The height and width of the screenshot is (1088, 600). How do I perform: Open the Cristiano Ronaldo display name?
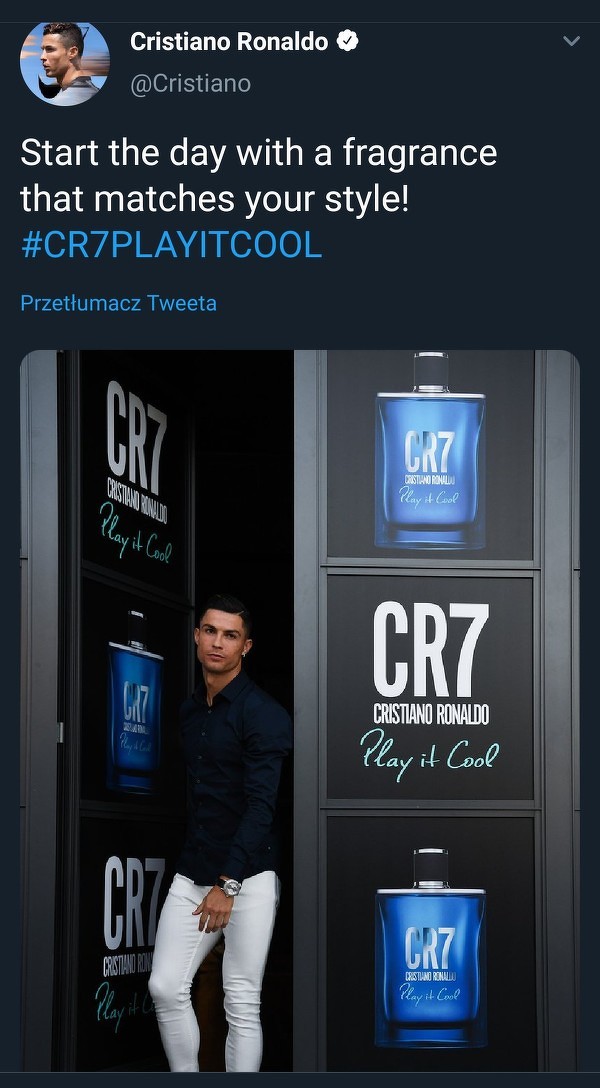(x=229, y=42)
